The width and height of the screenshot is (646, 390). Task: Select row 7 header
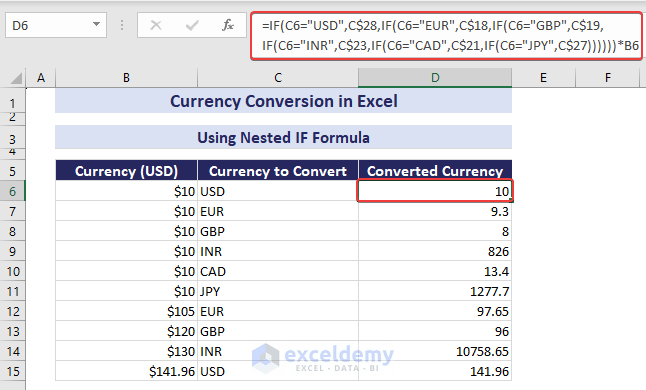pos(13,211)
